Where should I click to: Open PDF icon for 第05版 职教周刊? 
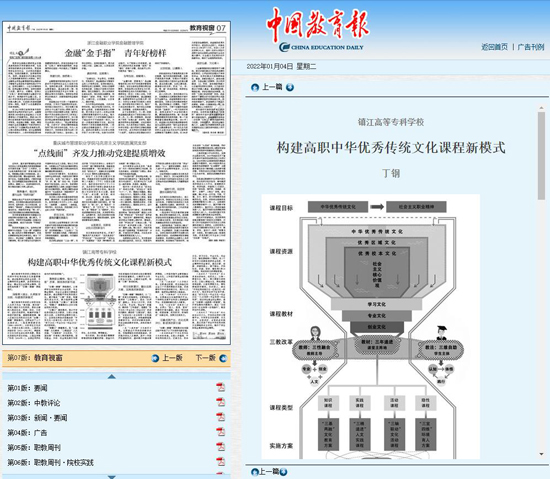[220, 447]
